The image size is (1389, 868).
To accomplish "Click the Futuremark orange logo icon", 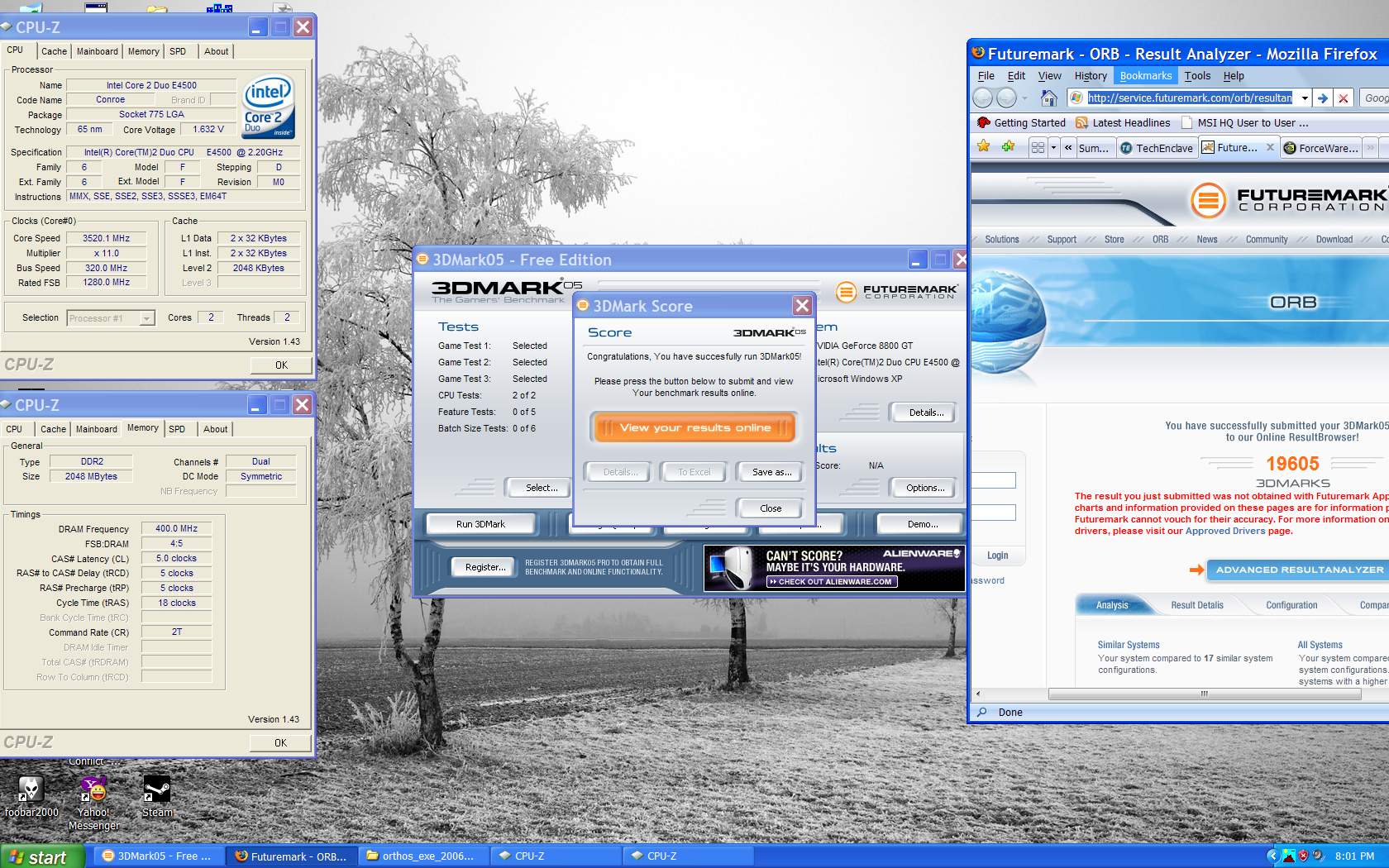I will point(1208,200).
